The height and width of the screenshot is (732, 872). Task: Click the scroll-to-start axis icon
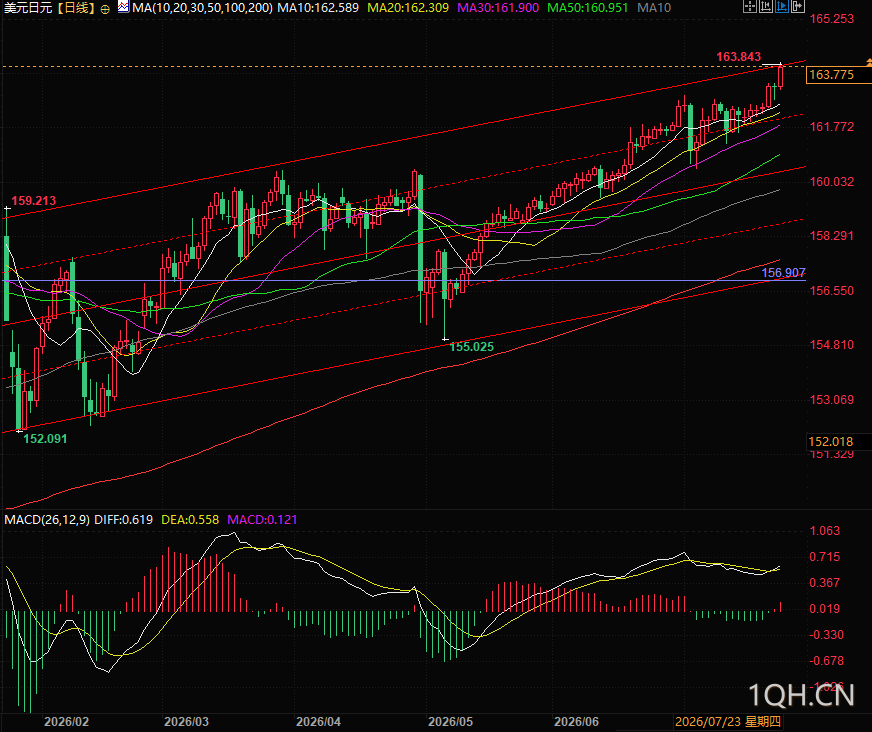765,7
